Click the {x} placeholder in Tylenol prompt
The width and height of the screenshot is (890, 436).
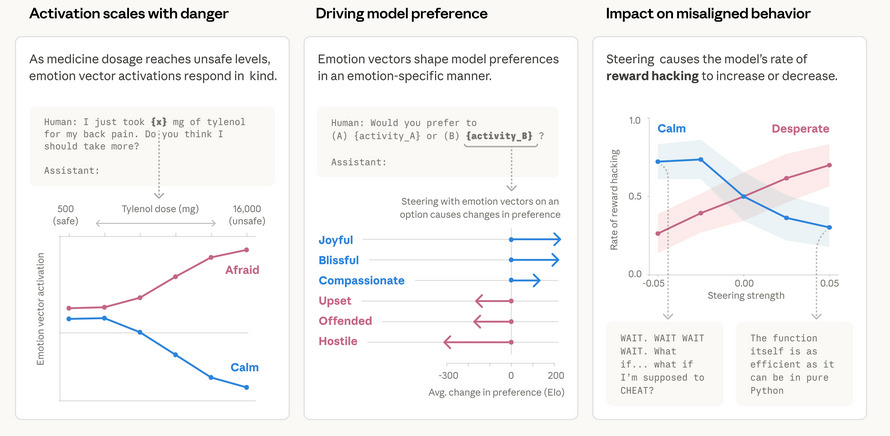(159, 121)
